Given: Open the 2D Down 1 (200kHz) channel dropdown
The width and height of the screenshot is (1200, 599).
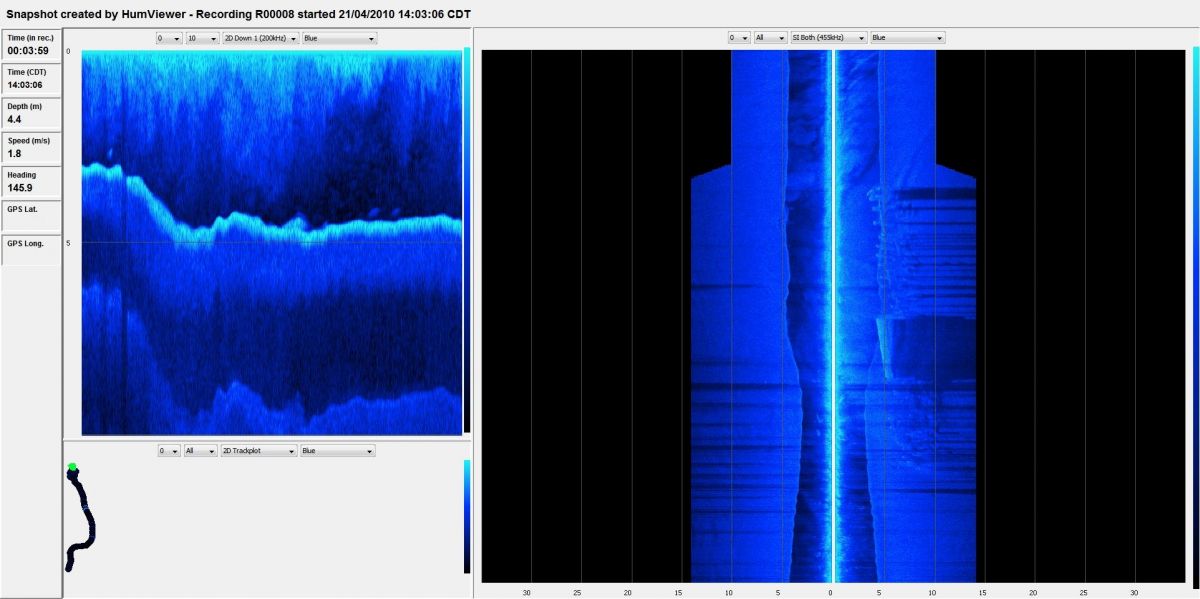Looking at the screenshot, I should point(257,38).
